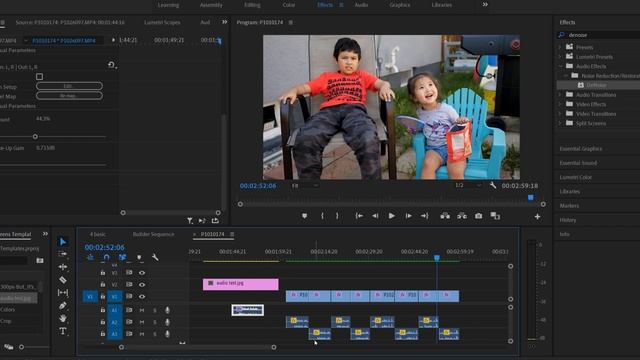The height and width of the screenshot is (360, 640).
Task: Step back one frame in Program monitor
Action: click(x=375, y=216)
